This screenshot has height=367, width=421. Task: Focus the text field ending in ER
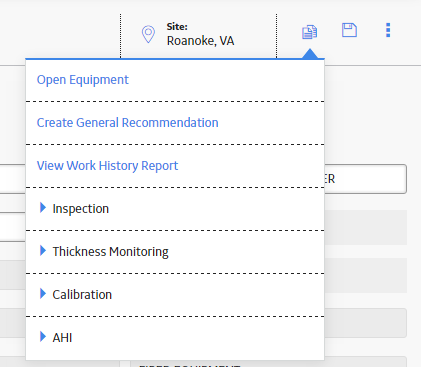coord(365,179)
